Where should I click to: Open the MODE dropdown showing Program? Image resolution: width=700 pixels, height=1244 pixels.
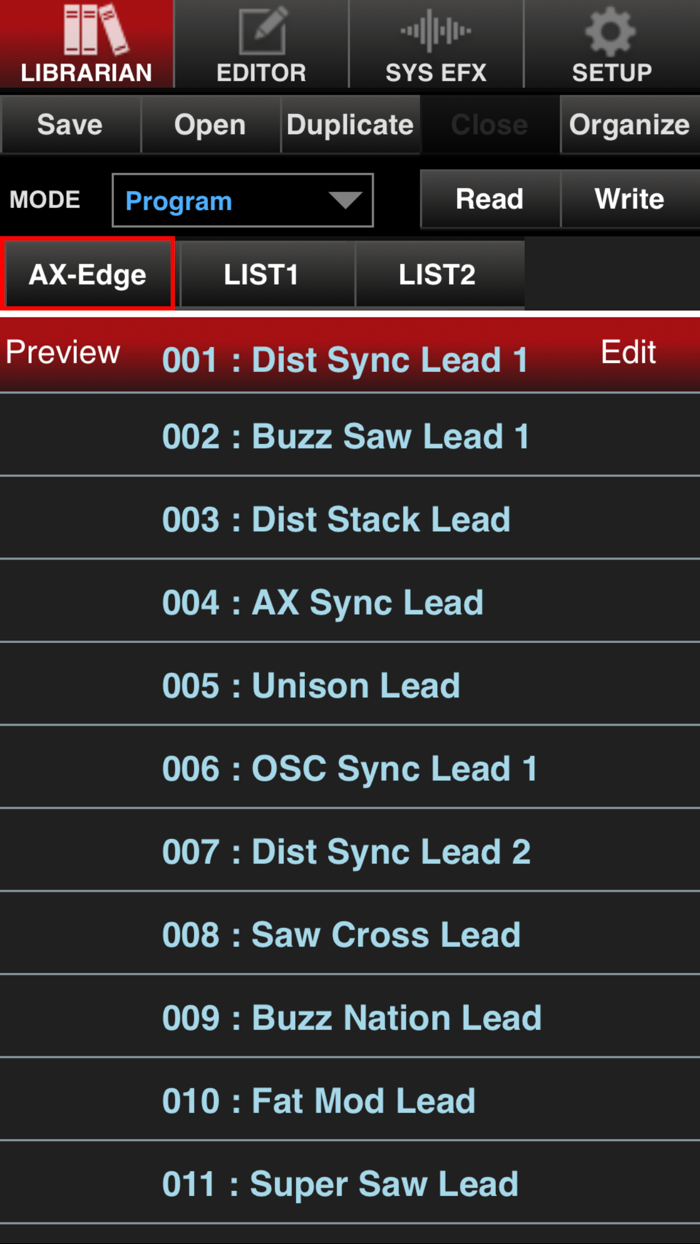(x=242, y=200)
